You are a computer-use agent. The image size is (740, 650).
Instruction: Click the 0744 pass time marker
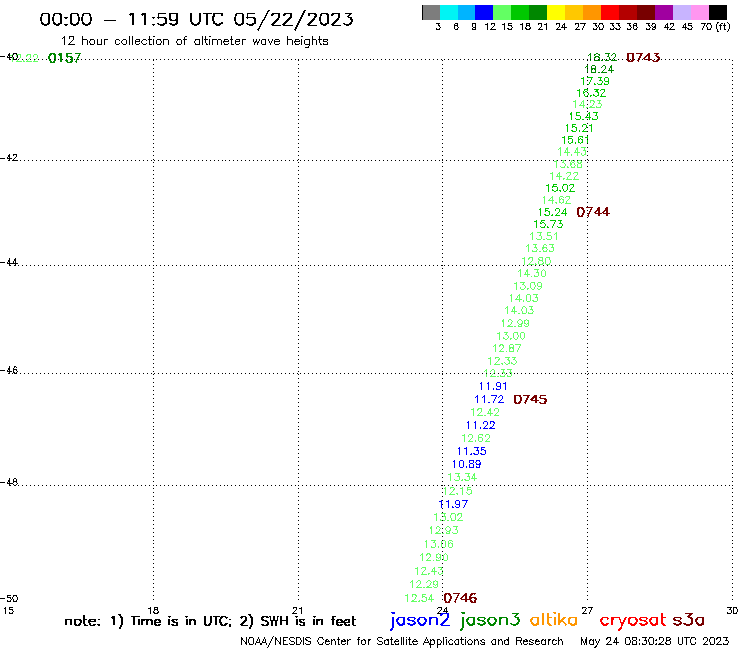pos(593,212)
